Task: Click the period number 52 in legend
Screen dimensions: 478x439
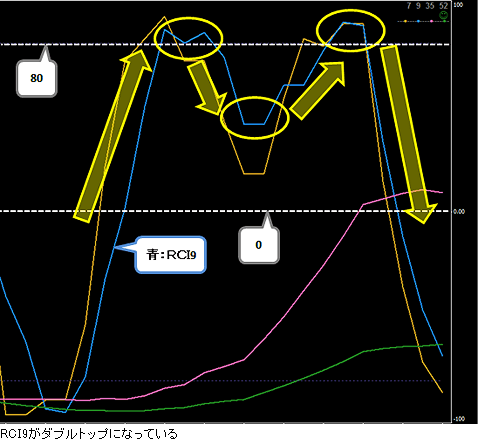Action: (x=443, y=6)
